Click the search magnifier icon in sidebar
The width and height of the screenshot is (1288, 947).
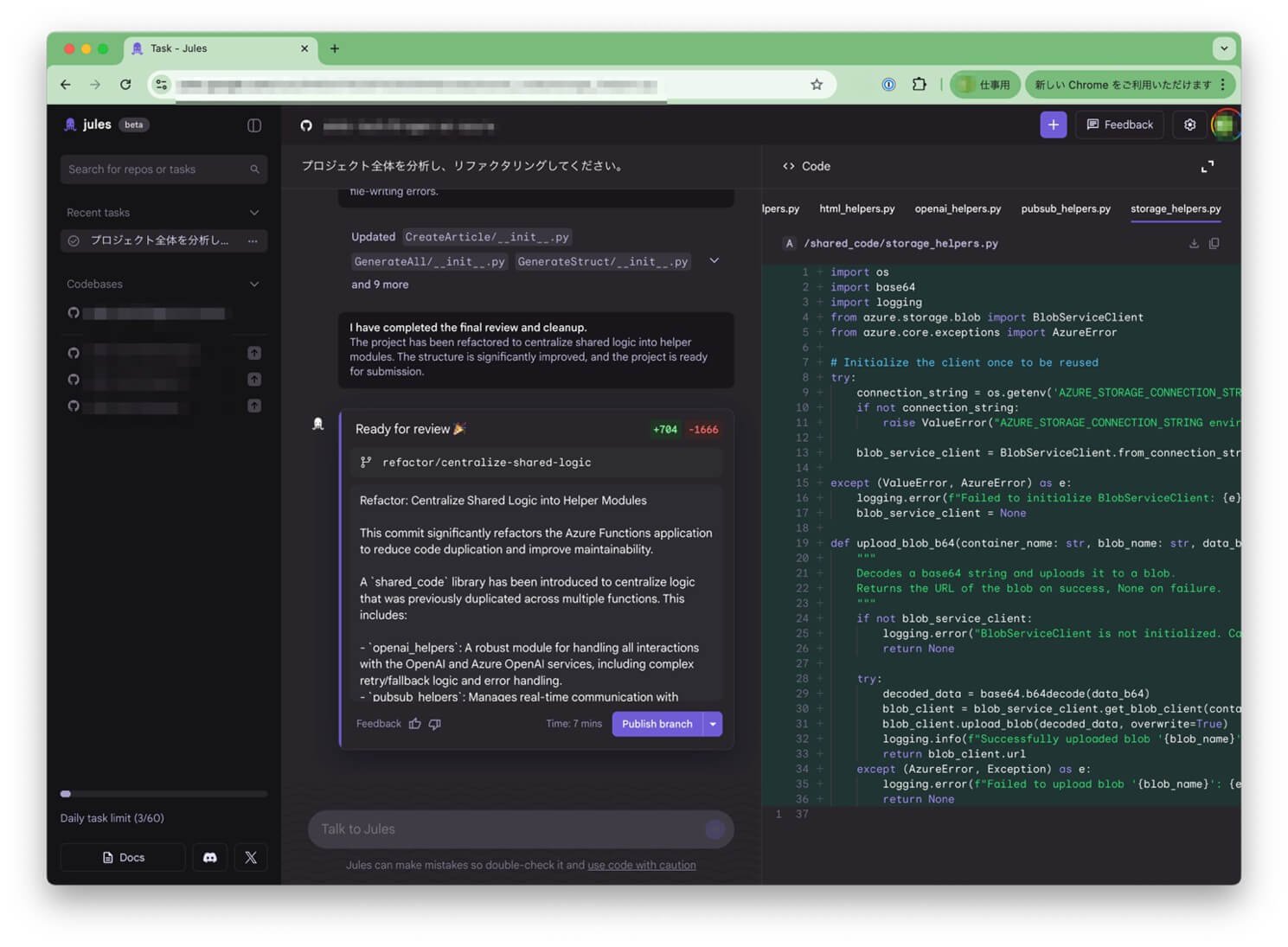(x=254, y=170)
